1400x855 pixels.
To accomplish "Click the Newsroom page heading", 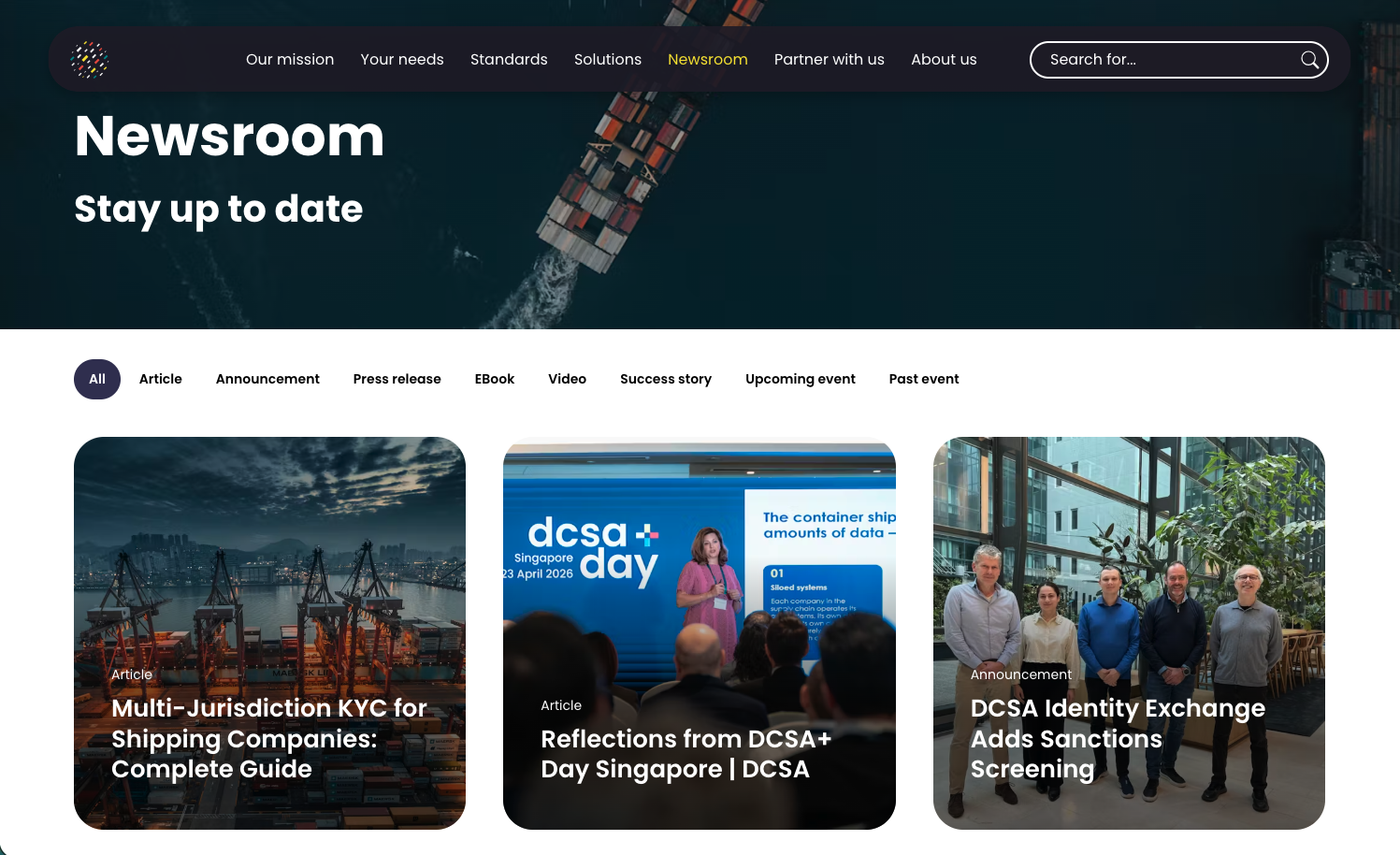I will (x=229, y=136).
